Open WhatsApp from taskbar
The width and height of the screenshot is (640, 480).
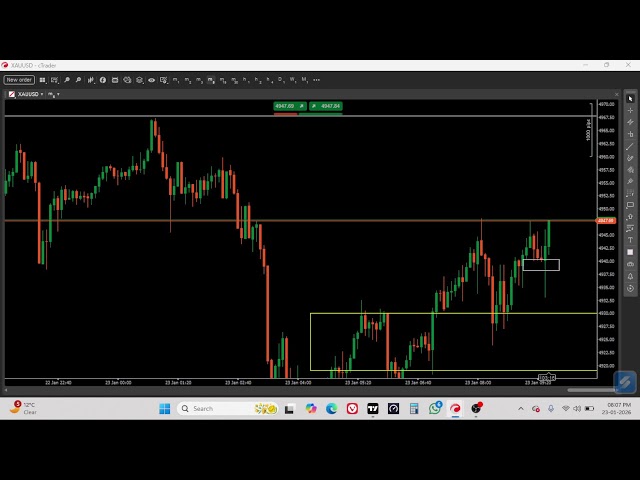tap(435, 409)
